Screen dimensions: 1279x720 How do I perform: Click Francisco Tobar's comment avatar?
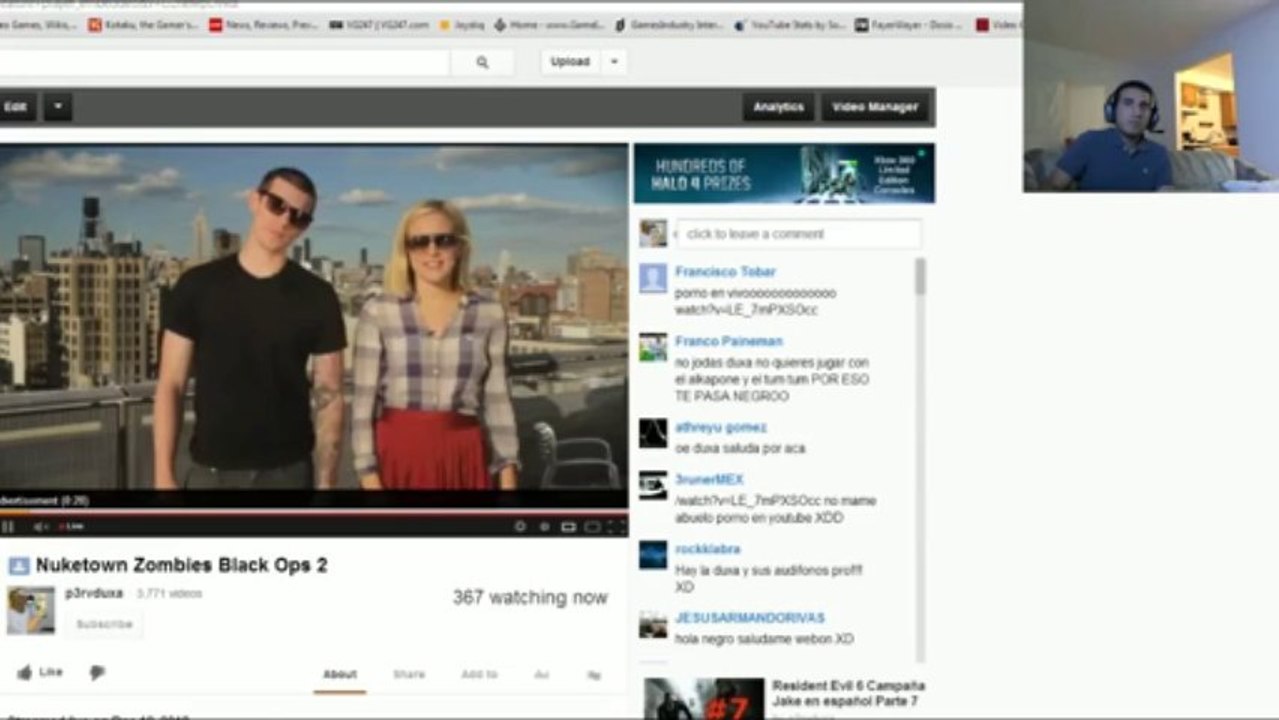(x=653, y=278)
